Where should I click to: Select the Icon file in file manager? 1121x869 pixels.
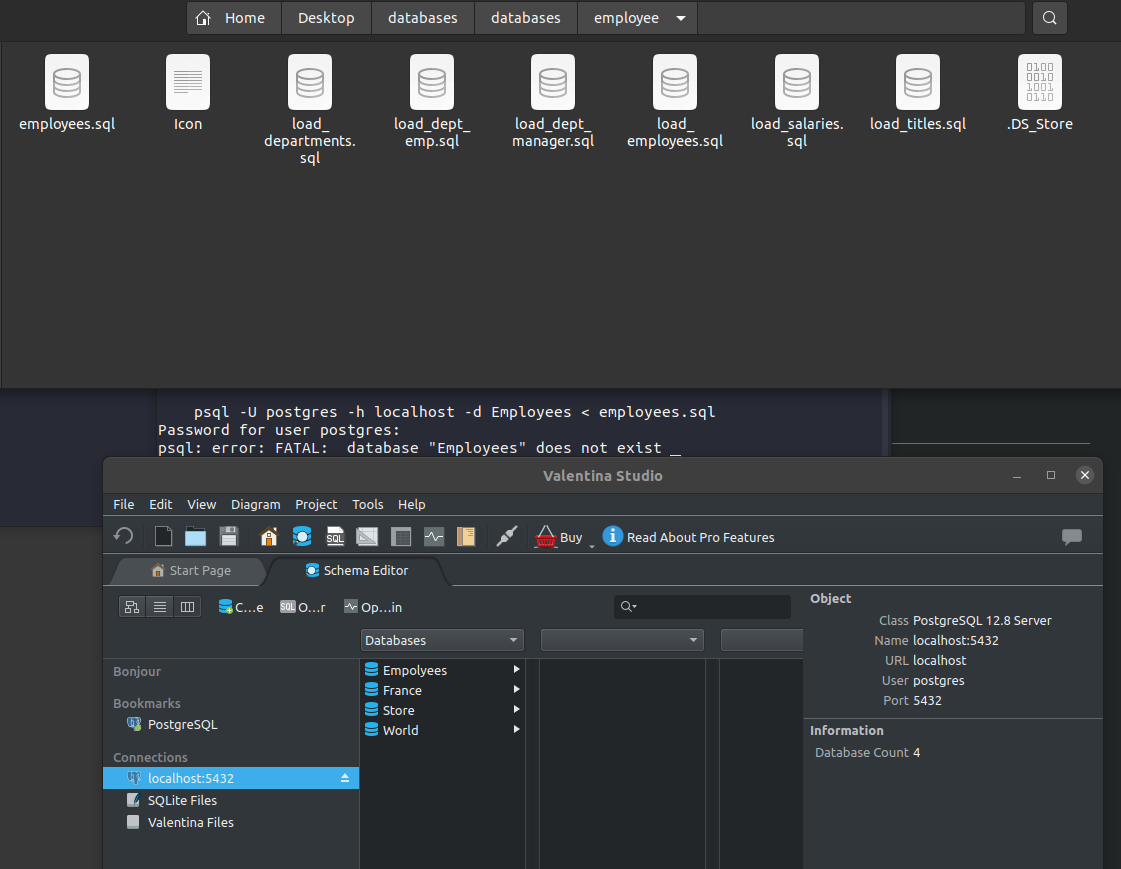pyautogui.click(x=188, y=93)
